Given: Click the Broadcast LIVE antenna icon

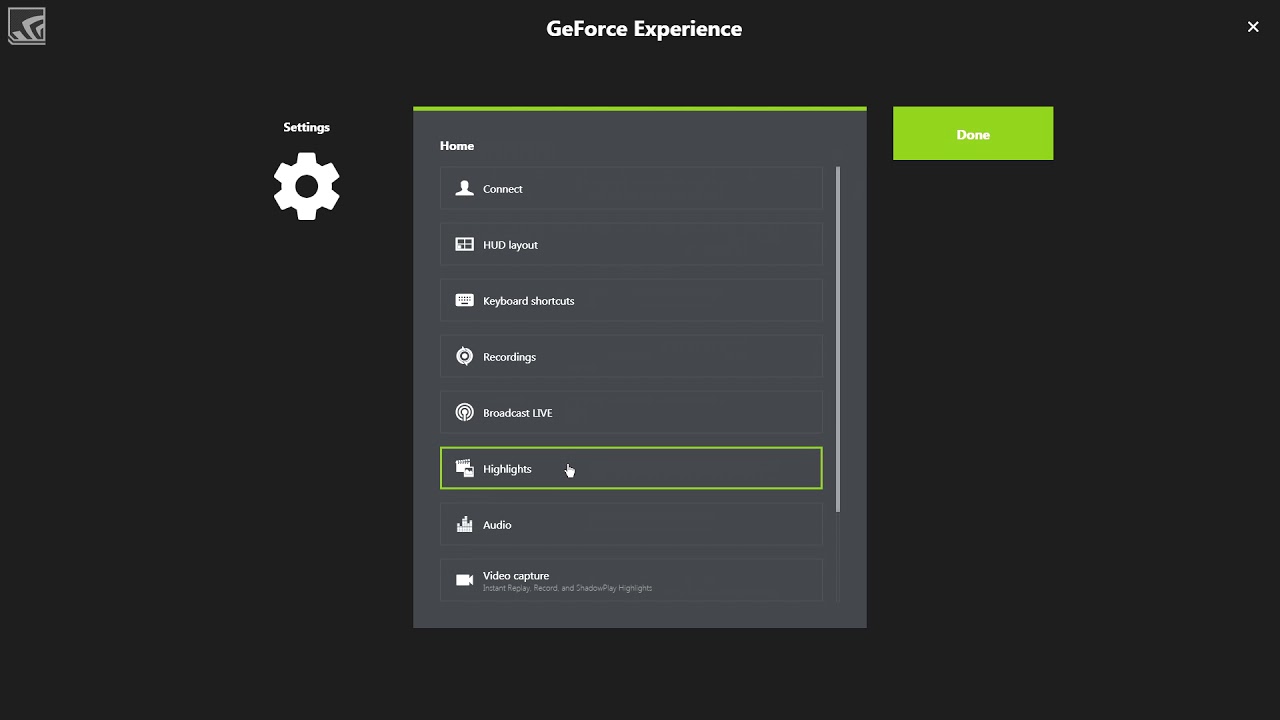Looking at the screenshot, I should click(464, 412).
